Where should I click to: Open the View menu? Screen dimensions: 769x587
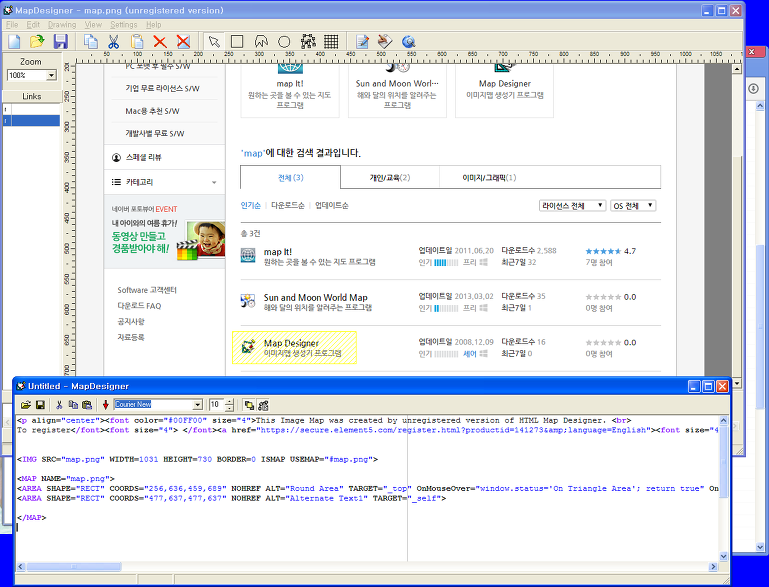(x=93, y=25)
